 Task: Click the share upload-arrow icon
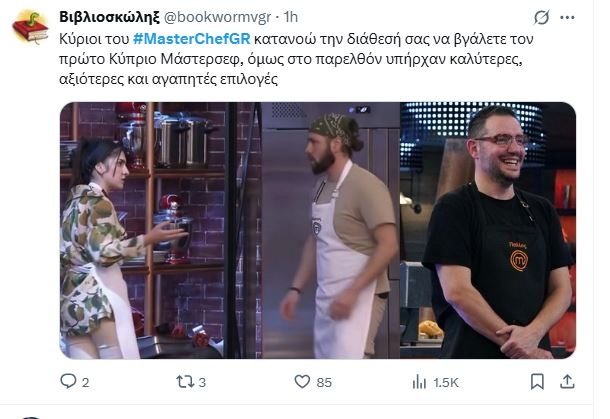[x=567, y=382]
